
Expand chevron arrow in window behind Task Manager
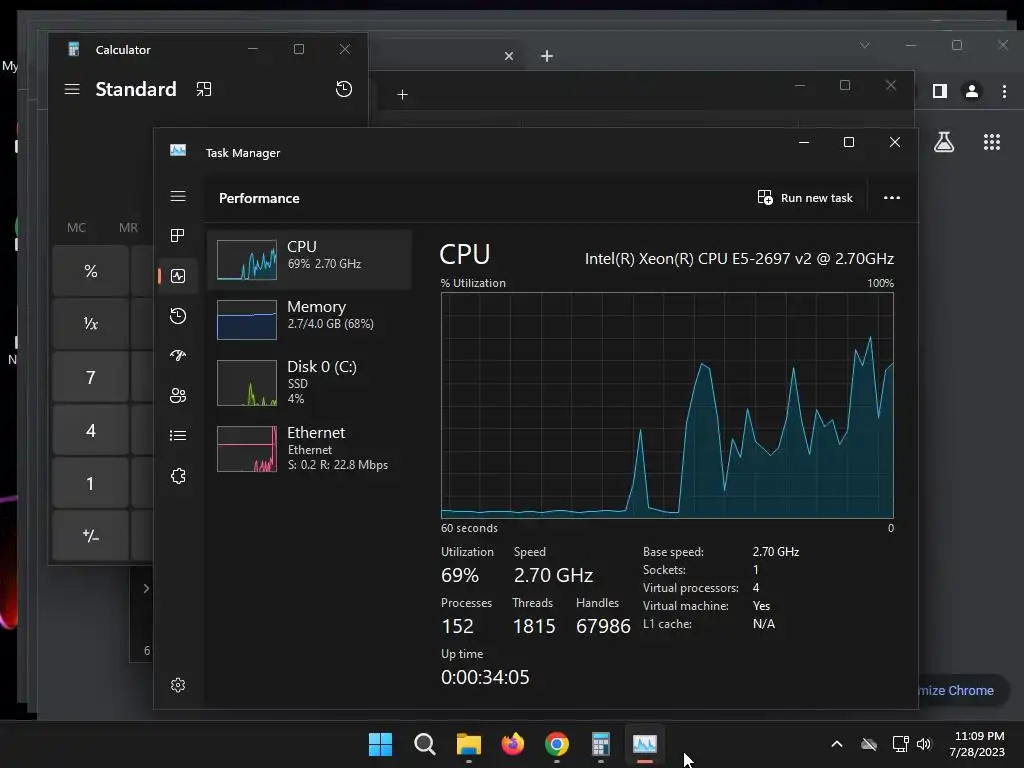coord(146,588)
